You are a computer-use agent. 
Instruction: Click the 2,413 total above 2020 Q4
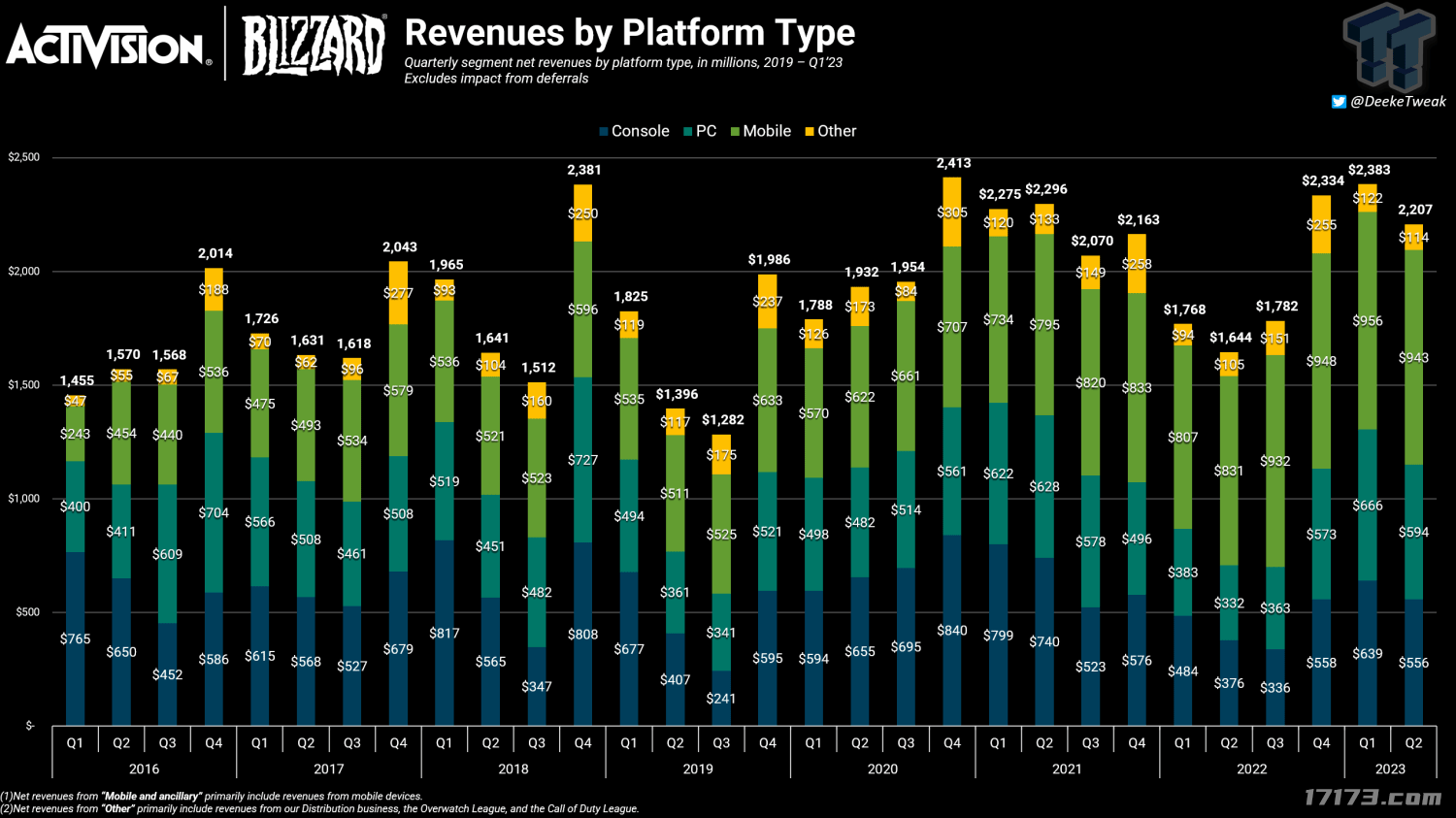(953, 163)
